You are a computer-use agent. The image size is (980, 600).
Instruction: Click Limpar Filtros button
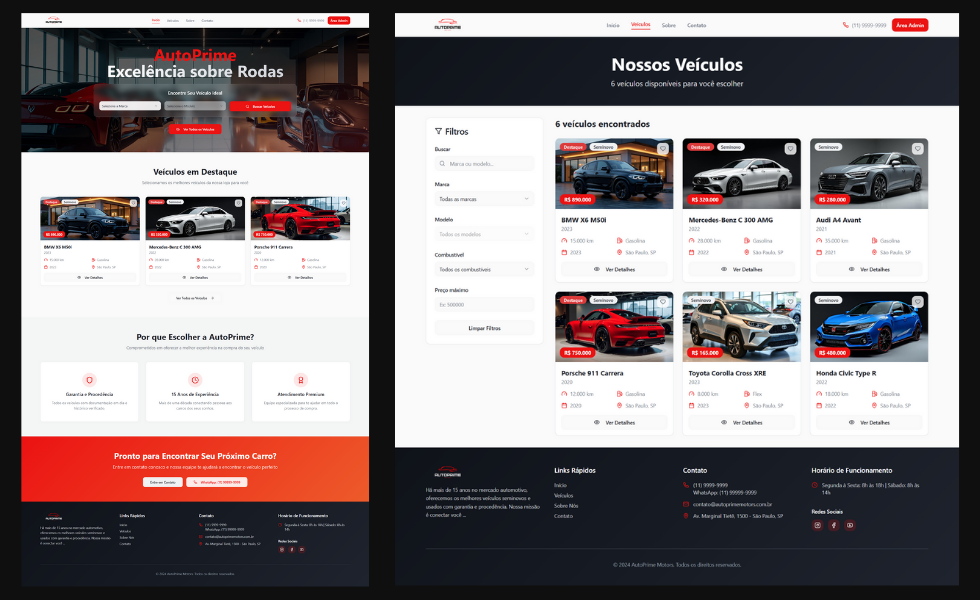[x=484, y=328]
